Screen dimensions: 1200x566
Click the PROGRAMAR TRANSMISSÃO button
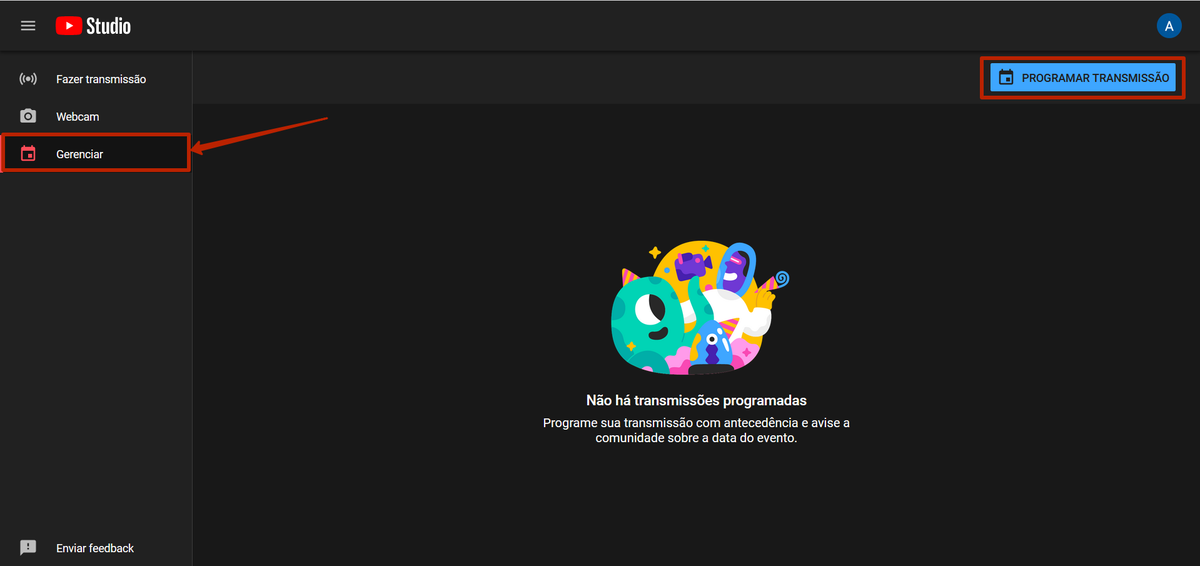coord(1083,77)
